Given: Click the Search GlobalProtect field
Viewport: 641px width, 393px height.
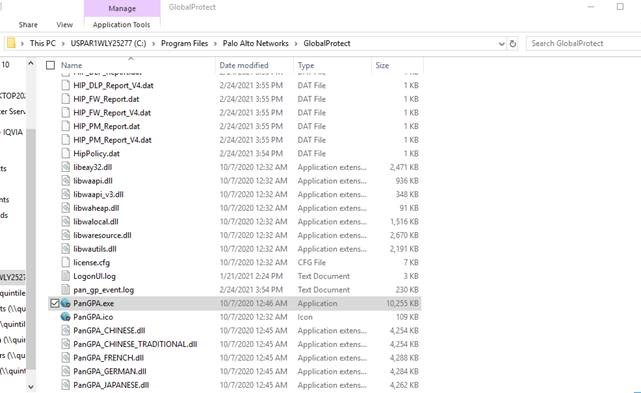Looking at the screenshot, I should pos(583,43).
